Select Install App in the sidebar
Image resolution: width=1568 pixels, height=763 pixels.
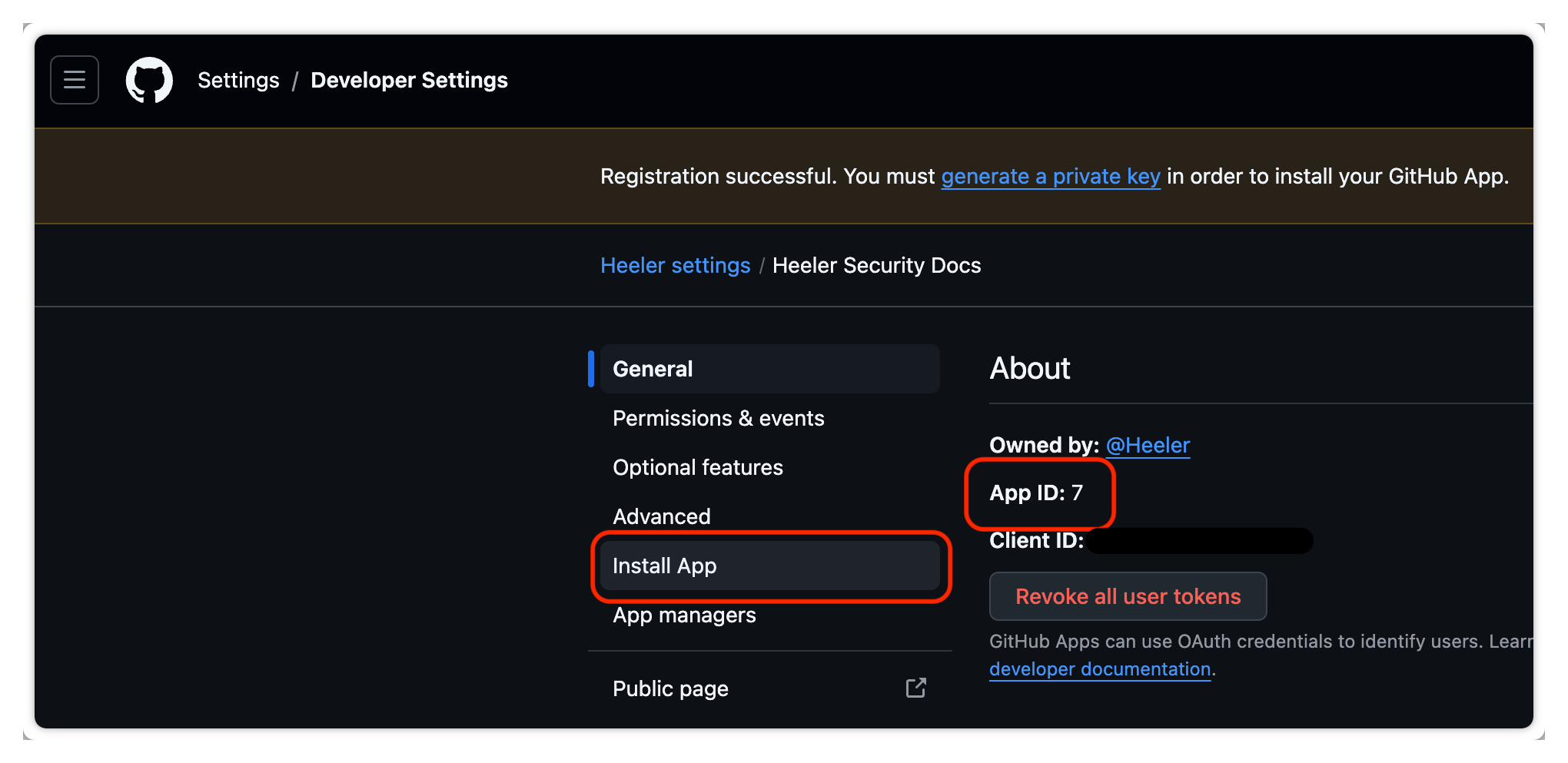coord(769,566)
